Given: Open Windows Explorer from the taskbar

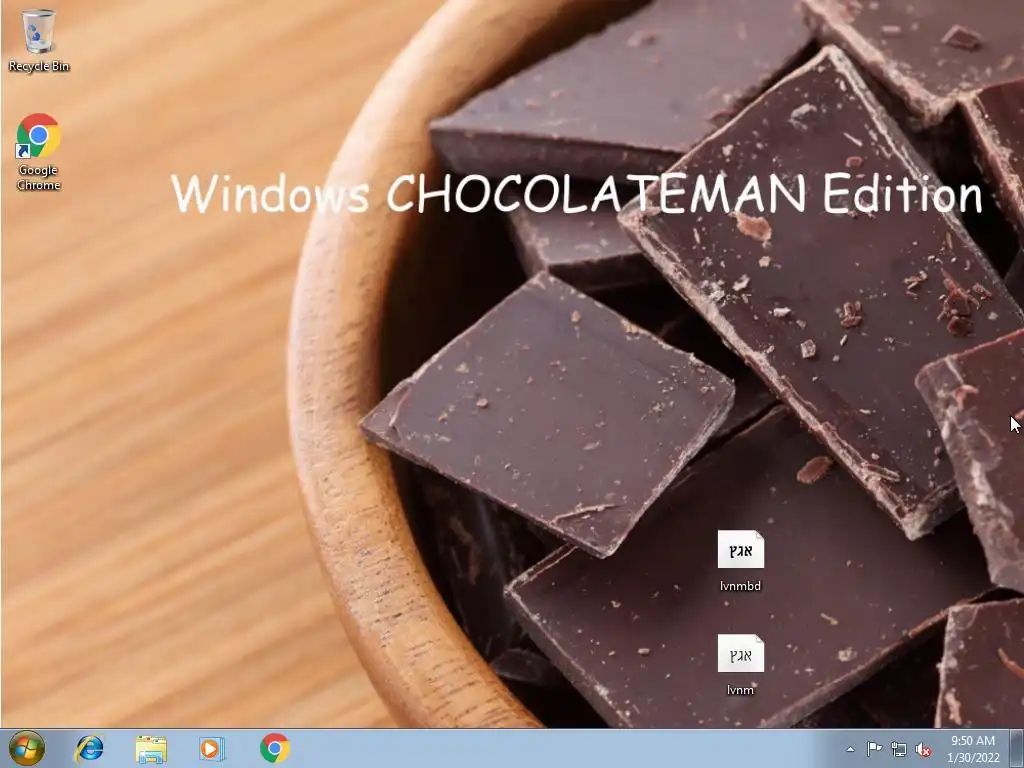Looking at the screenshot, I should click(151, 748).
